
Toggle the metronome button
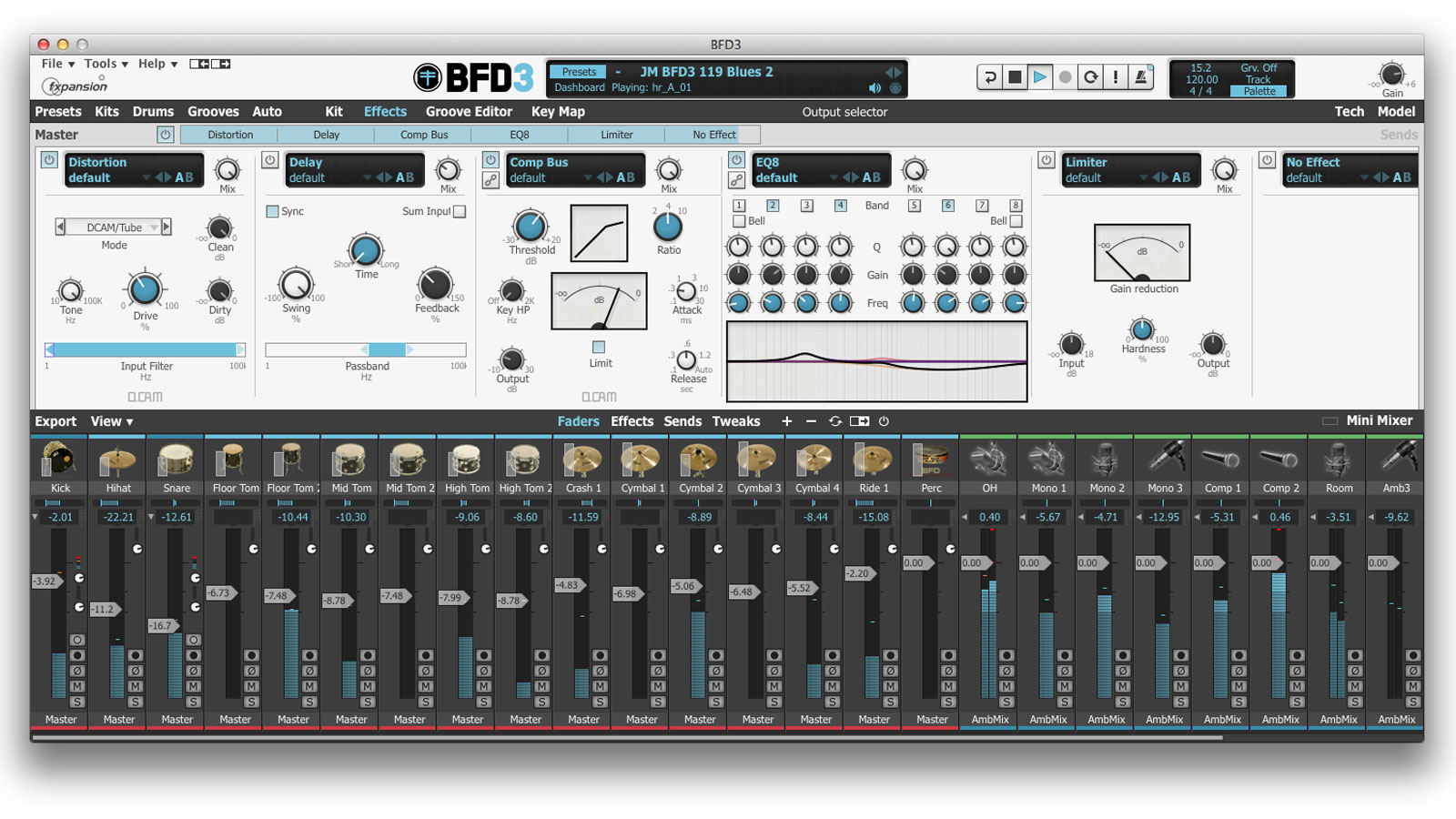pos(1140,77)
